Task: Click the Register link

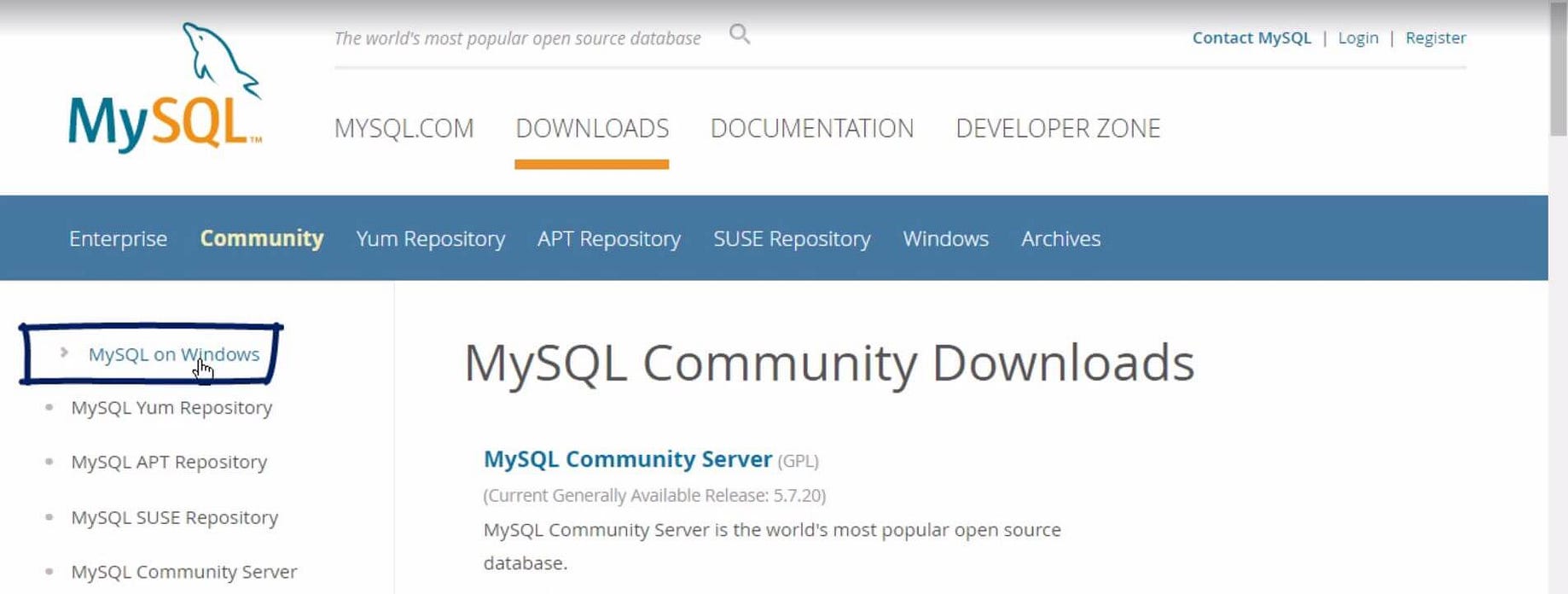Action: (1436, 38)
